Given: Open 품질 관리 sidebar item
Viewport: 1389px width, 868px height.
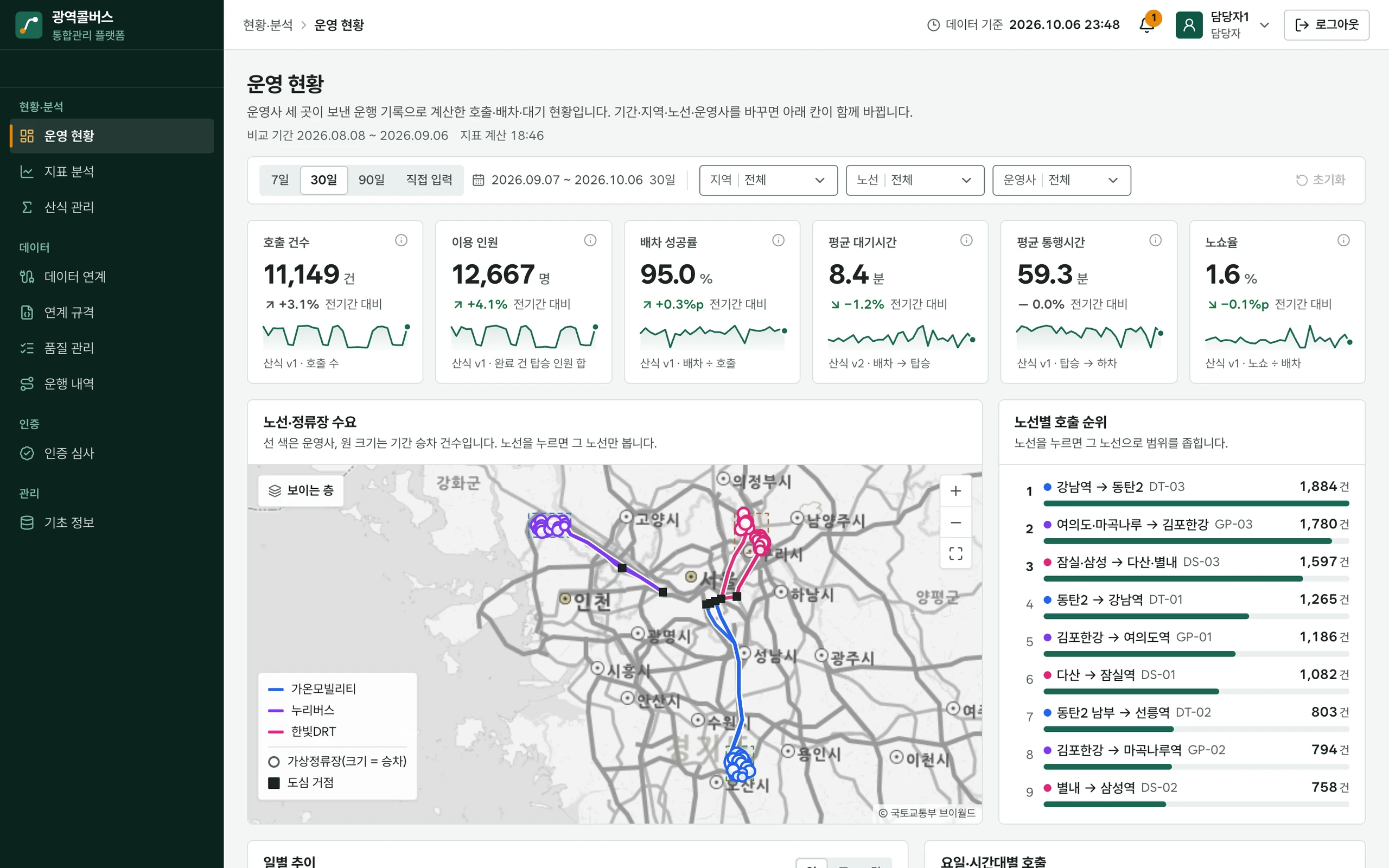Looking at the screenshot, I should pyautogui.click(x=112, y=348).
